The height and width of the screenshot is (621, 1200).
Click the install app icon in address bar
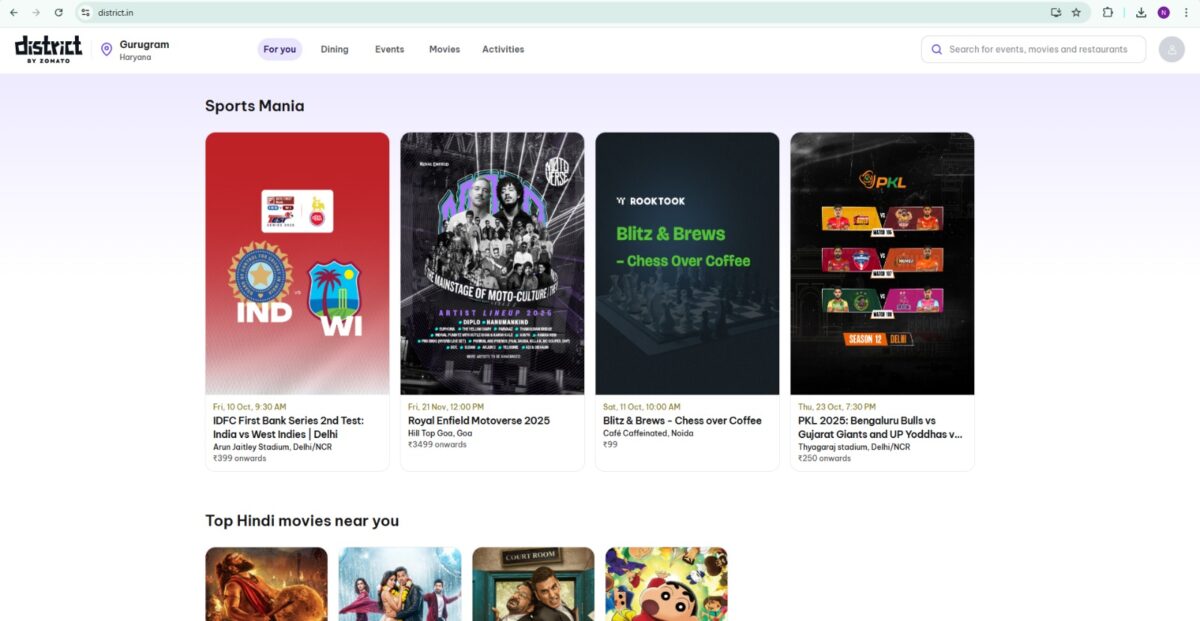point(1055,12)
